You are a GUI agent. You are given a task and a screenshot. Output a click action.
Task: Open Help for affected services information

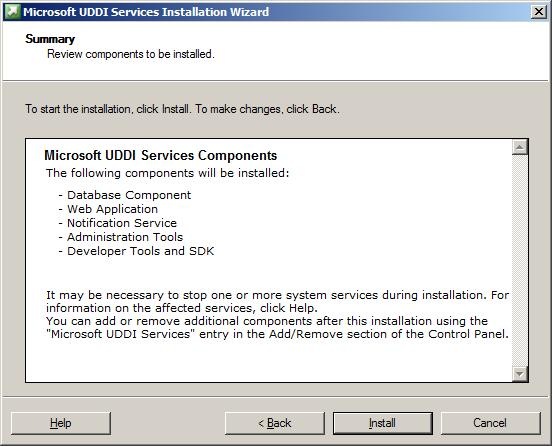click(61, 423)
